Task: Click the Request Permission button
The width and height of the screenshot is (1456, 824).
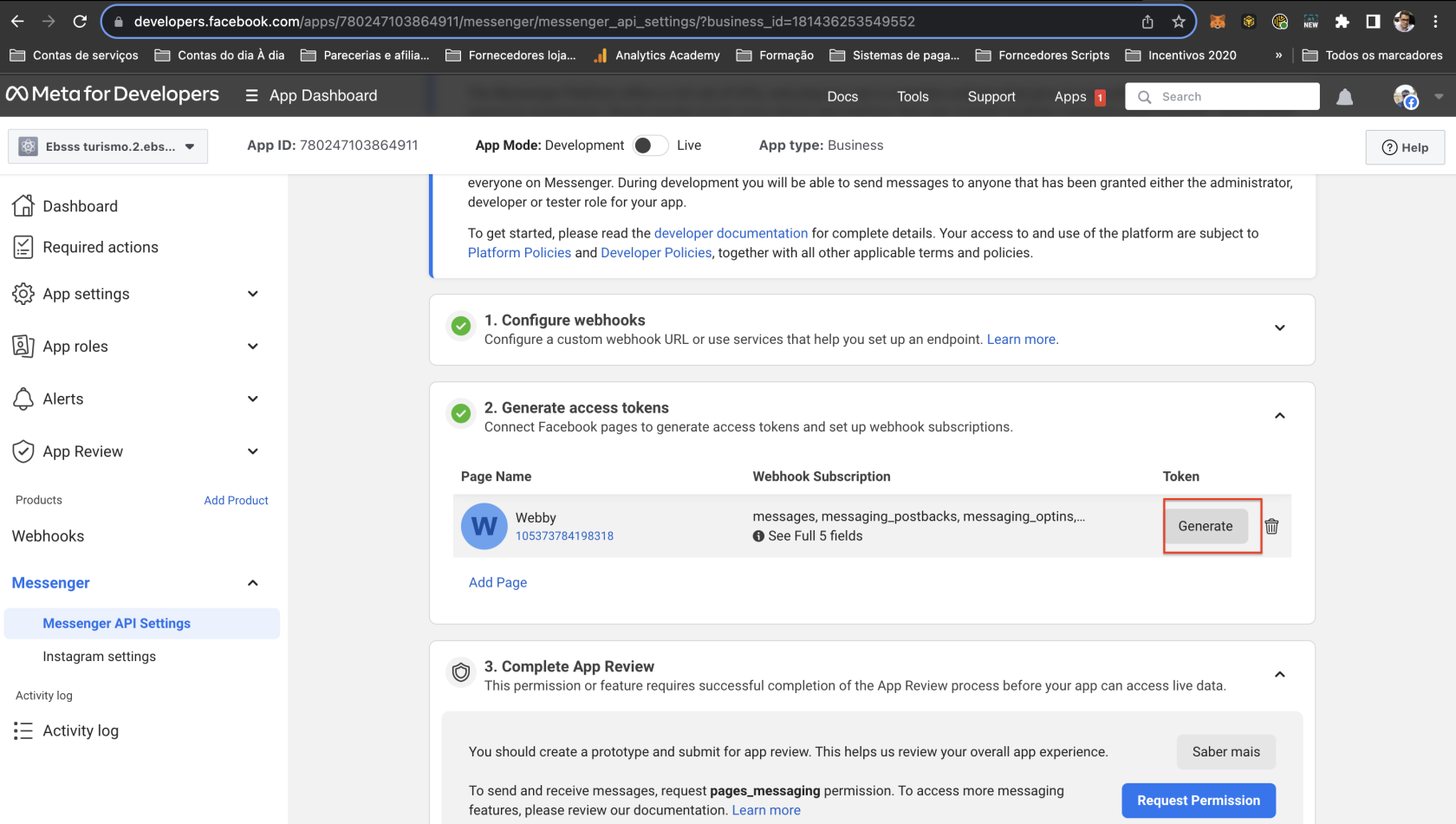Action: coord(1199,801)
